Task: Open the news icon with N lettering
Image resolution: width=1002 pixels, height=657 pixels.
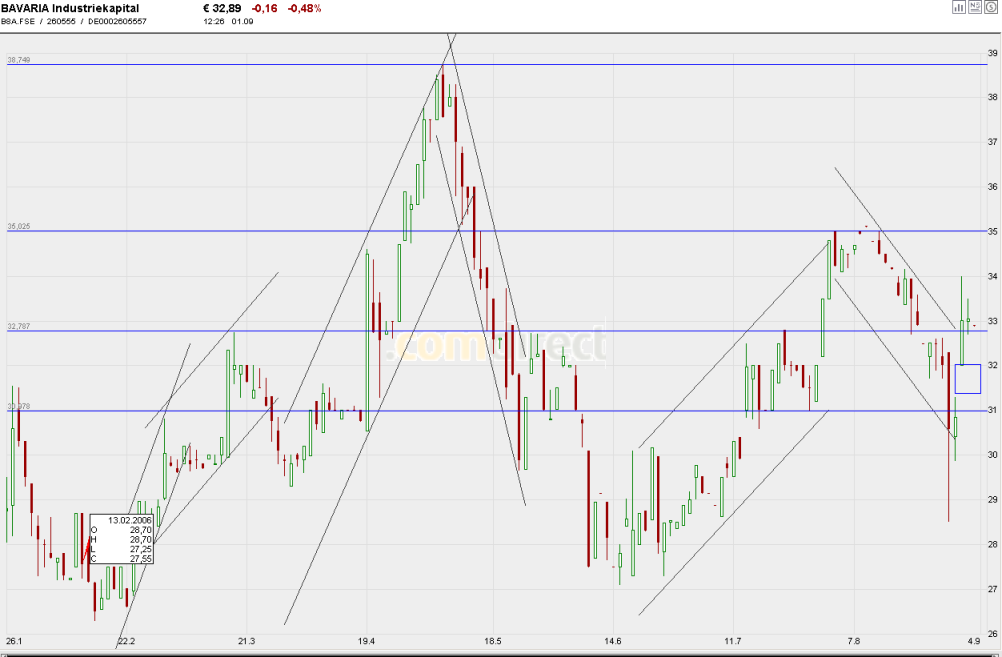Action: (x=975, y=7)
